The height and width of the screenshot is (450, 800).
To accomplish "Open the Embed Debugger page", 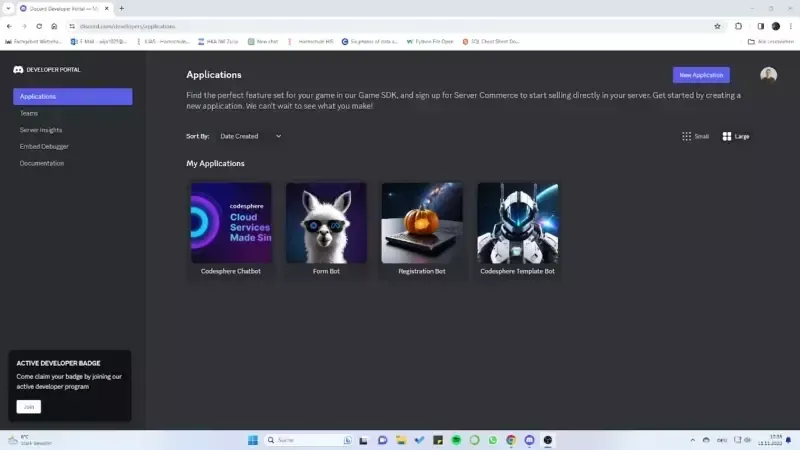I will pyautogui.click(x=44, y=146).
